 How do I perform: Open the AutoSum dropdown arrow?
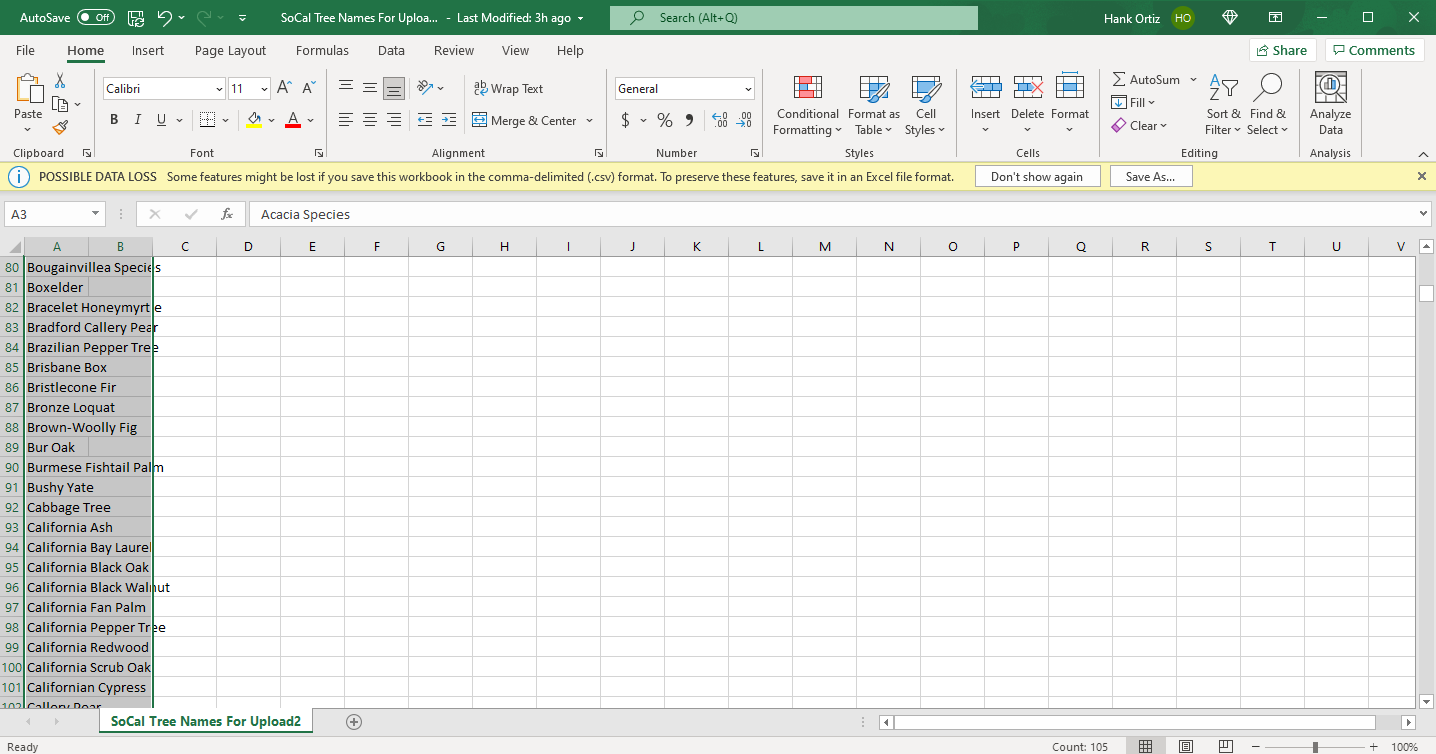(x=1193, y=79)
